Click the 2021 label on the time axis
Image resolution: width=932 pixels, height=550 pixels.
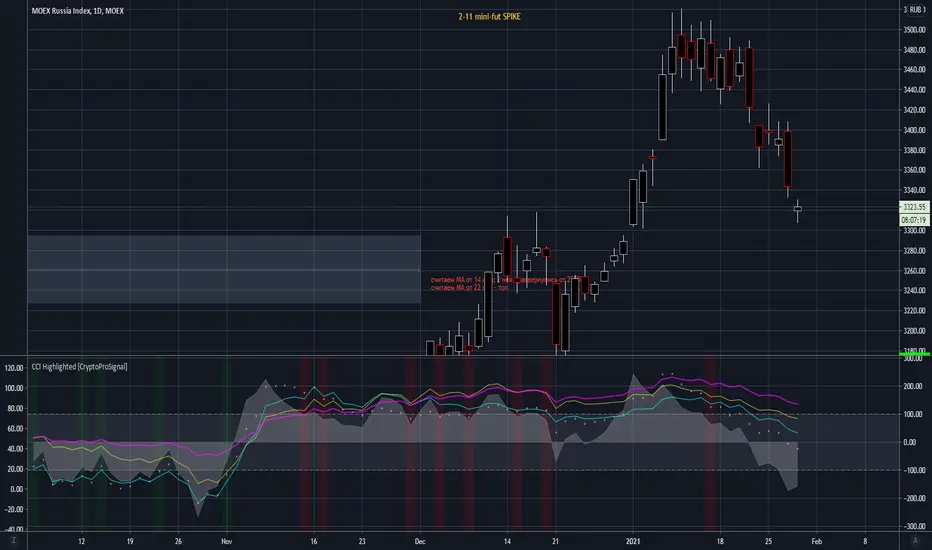pos(633,542)
